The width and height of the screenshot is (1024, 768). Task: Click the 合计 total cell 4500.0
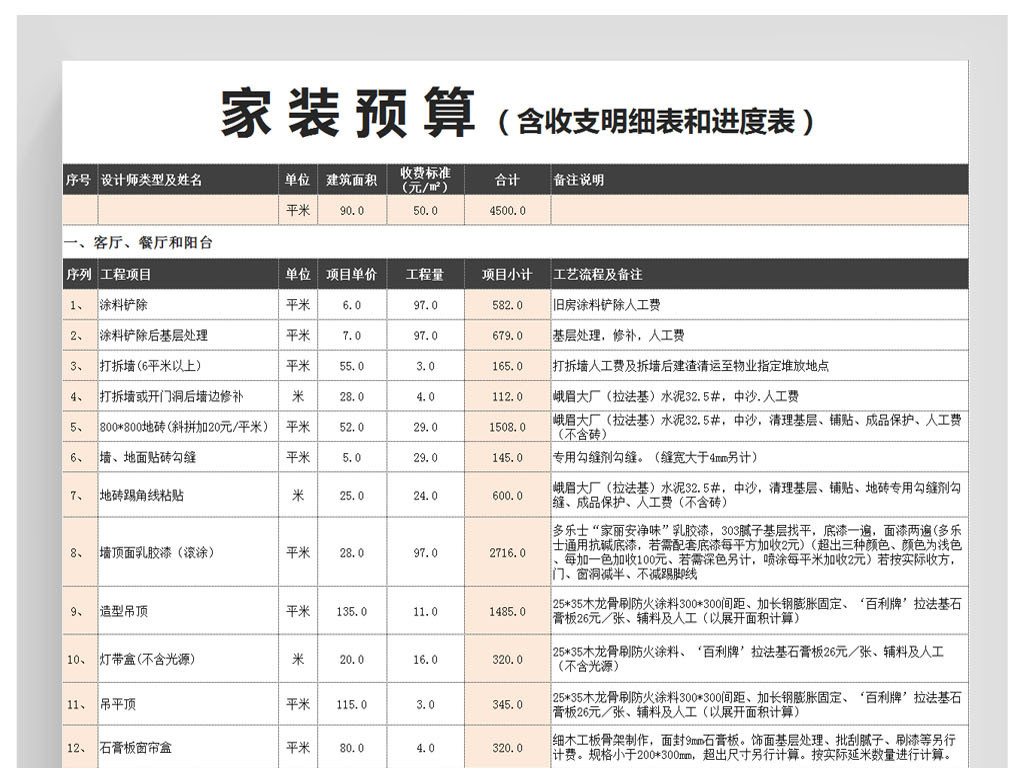[x=504, y=210]
